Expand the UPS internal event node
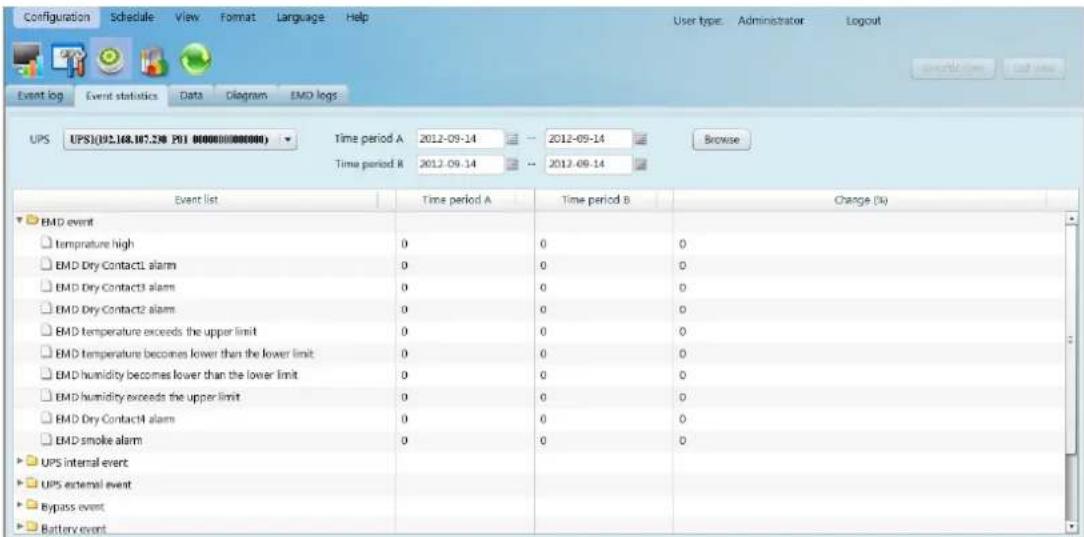The height and width of the screenshot is (537, 1084). [x=20, y=461]
